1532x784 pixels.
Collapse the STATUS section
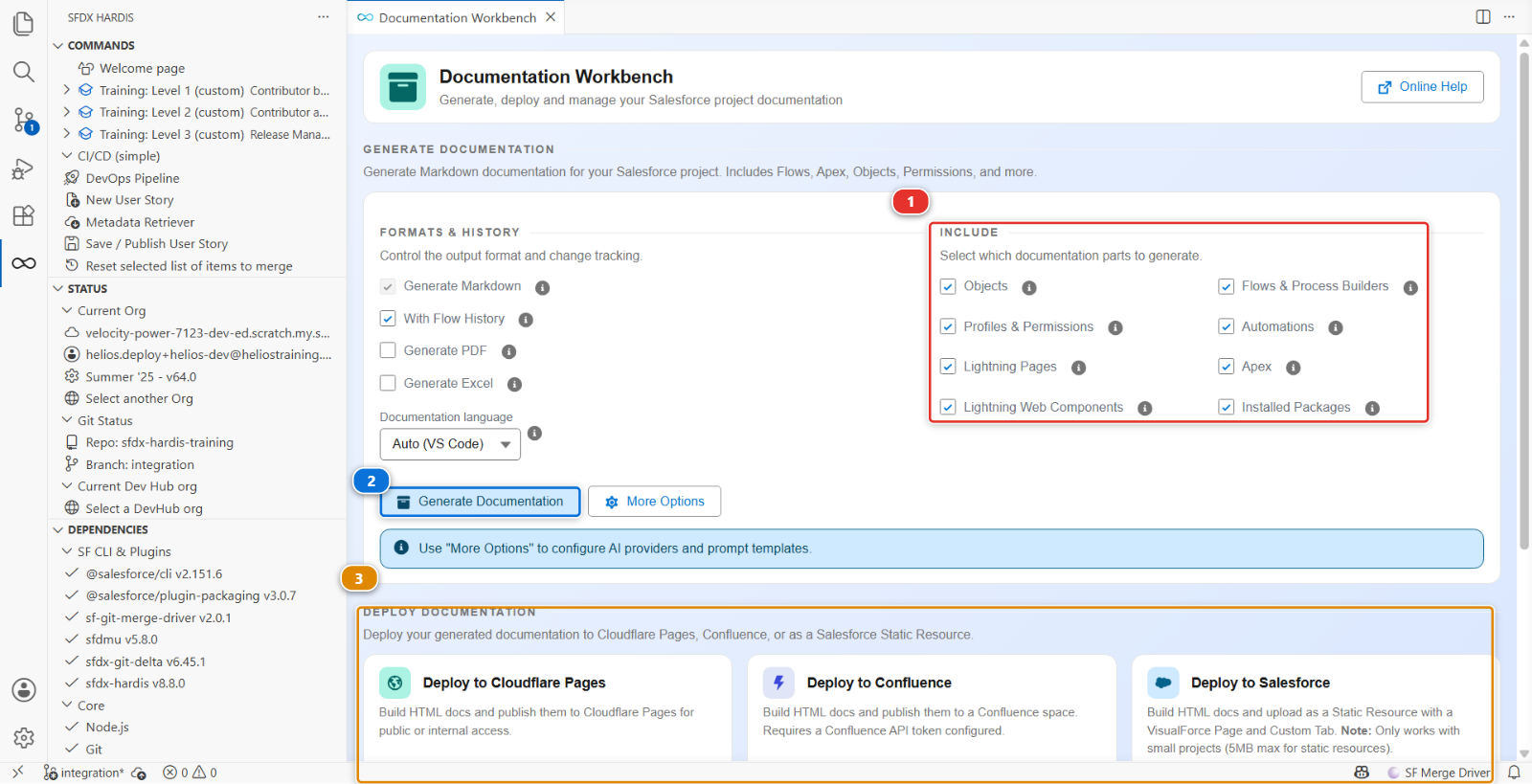(58, 288)
